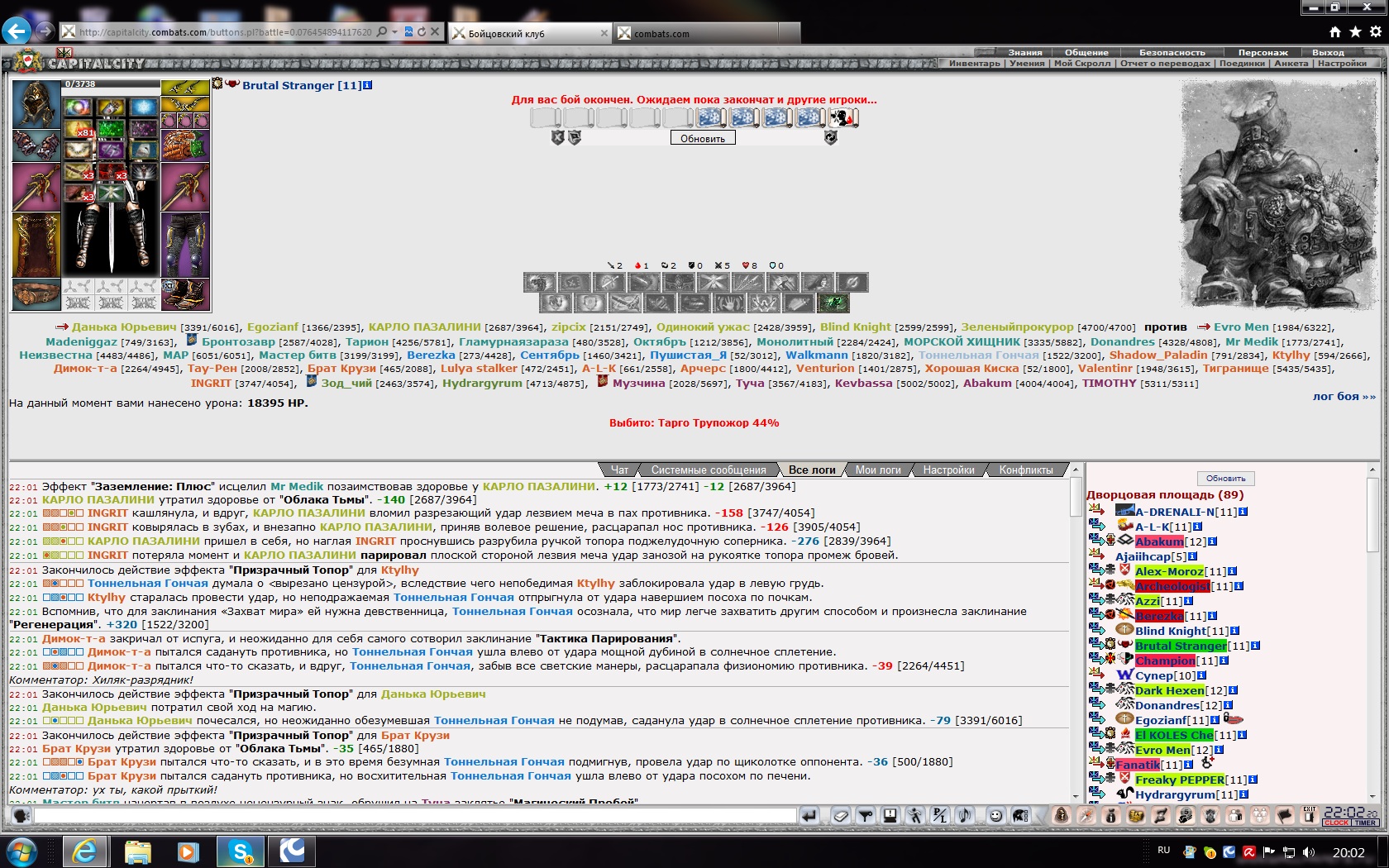Click the monitor exclamation alert icon
The width and height of the screenshot is (1389, 868).
click(890, 816)
